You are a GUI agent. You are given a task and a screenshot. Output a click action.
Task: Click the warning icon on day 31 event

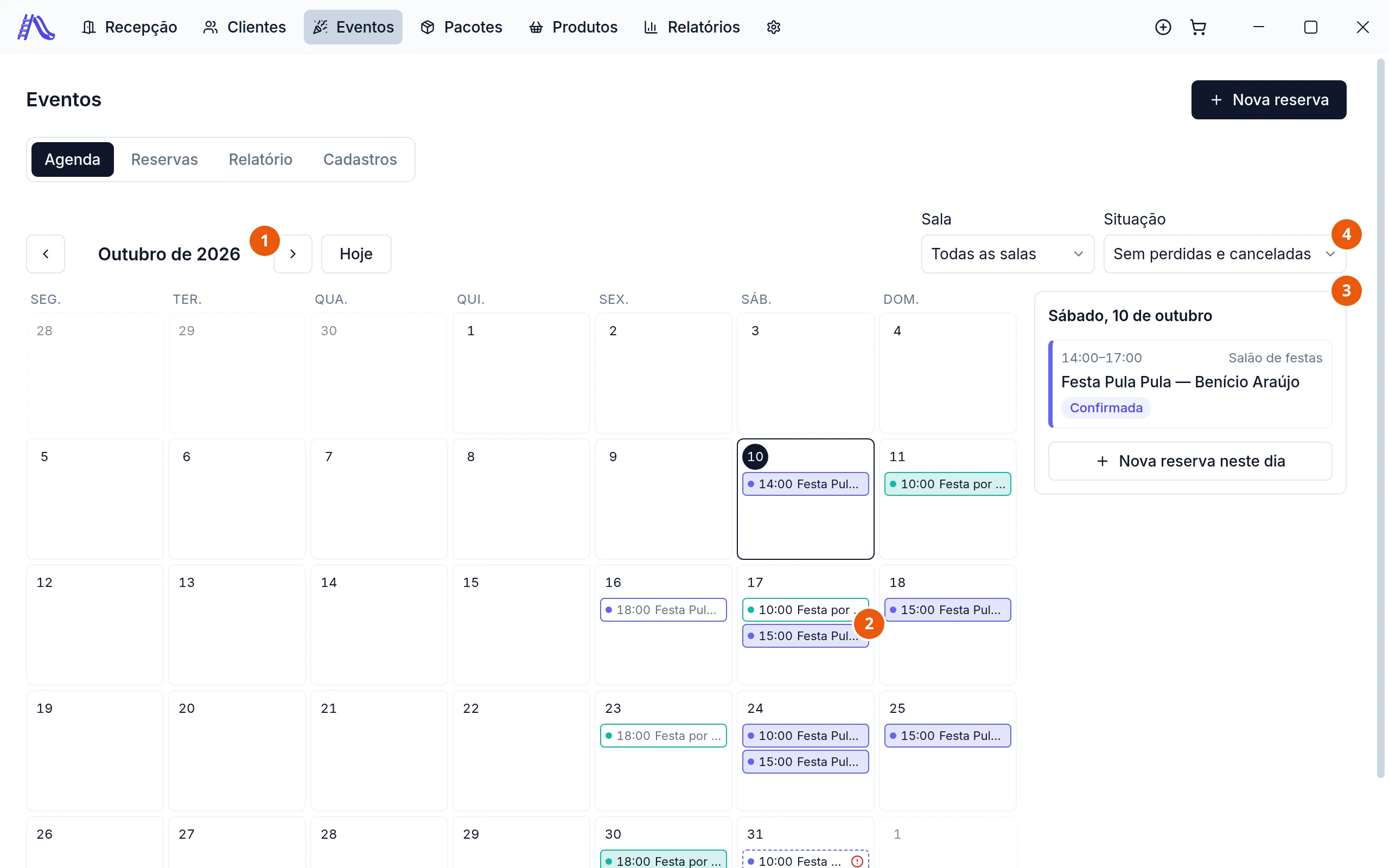point(857,860)
